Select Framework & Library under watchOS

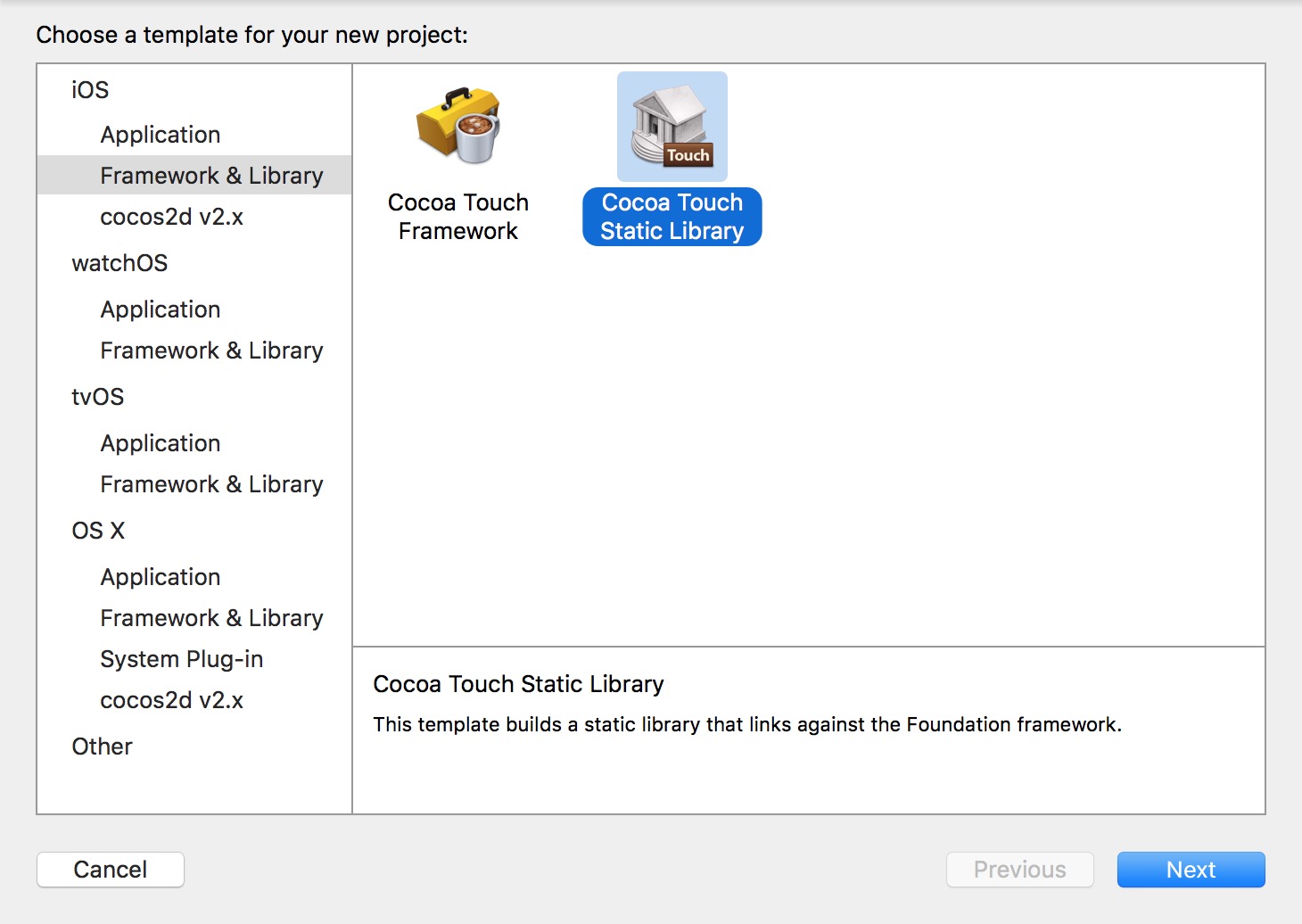coord(211,351)
